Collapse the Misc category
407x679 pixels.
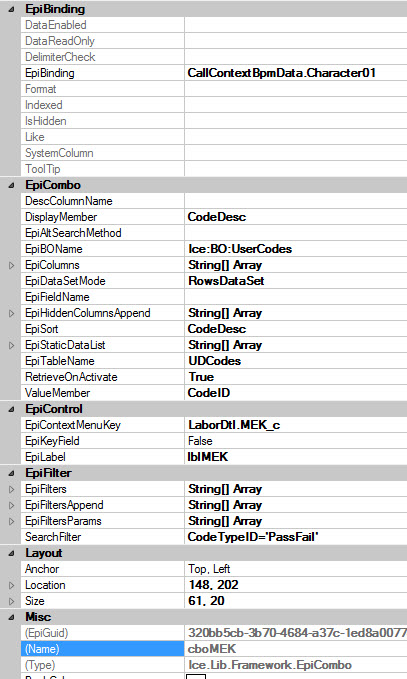11,617
